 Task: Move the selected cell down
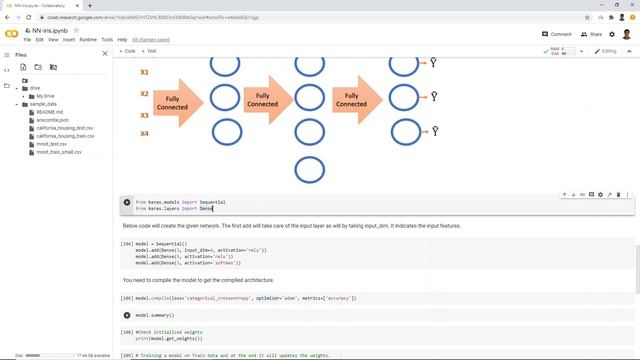click(573, 195)
